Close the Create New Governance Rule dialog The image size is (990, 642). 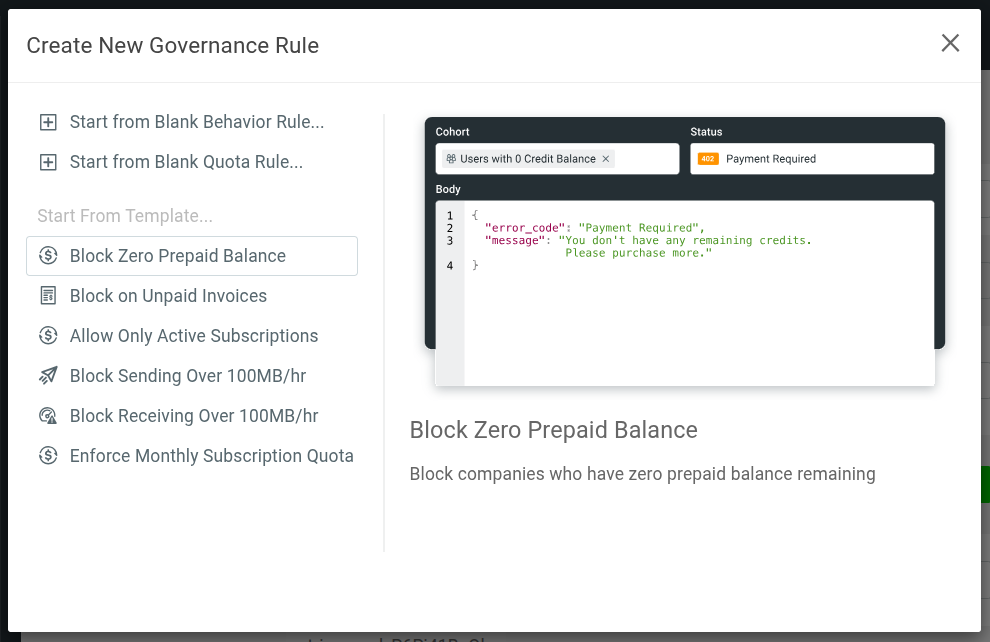[x=950, y=43]
